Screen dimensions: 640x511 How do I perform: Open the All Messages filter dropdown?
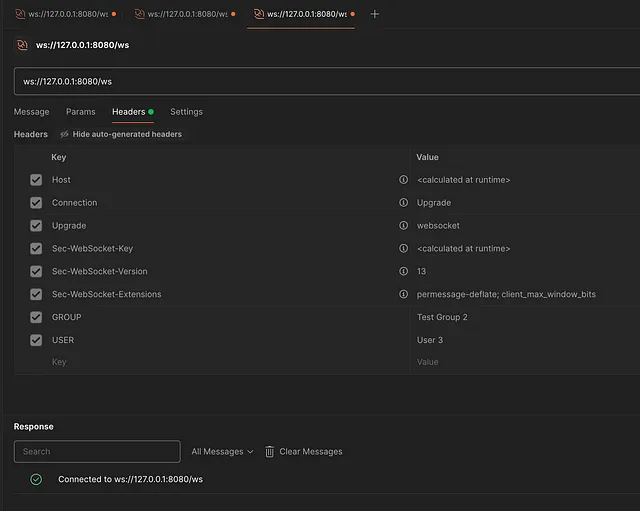click(x=222, y=452)
